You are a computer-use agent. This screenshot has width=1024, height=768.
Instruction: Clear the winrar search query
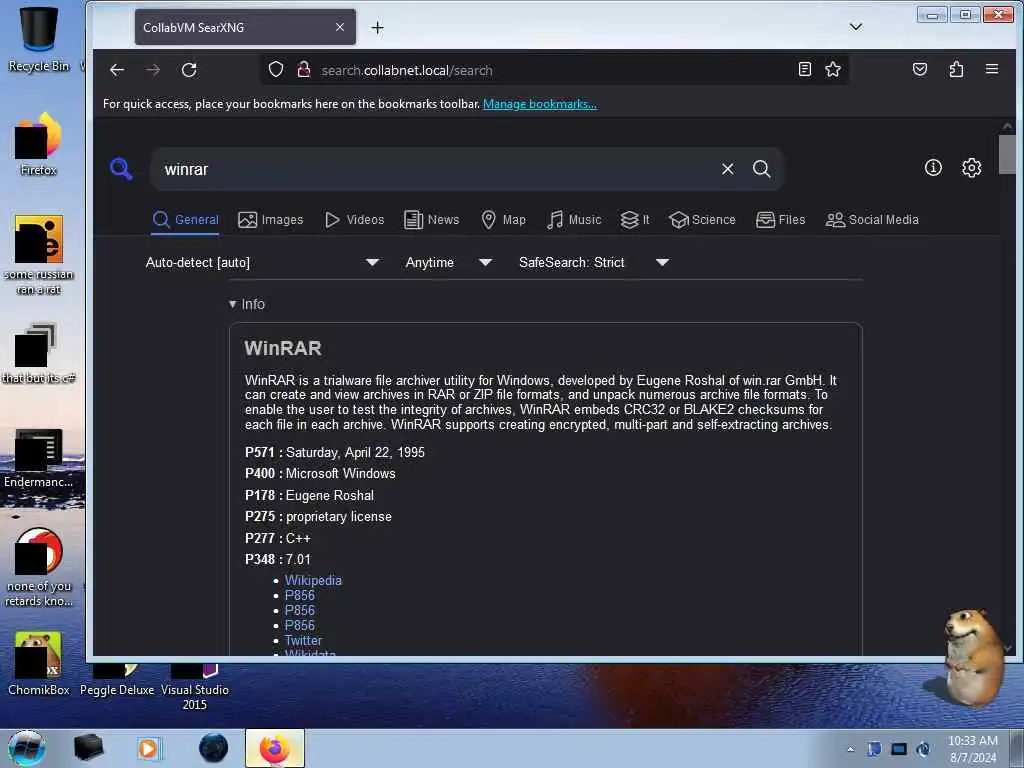(728, 169)
